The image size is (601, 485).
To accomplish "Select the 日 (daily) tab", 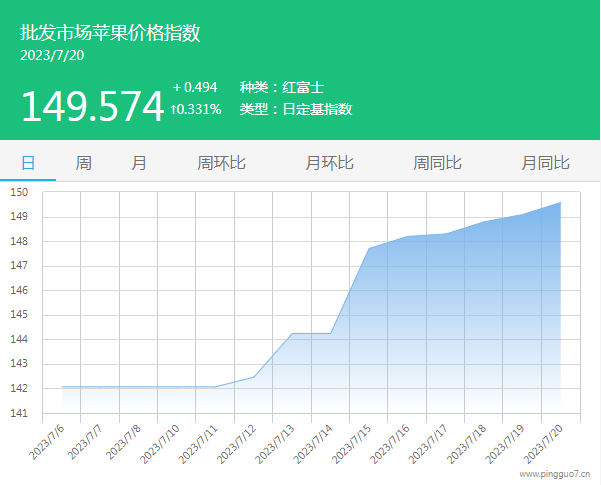I will (x=28, y=163).
